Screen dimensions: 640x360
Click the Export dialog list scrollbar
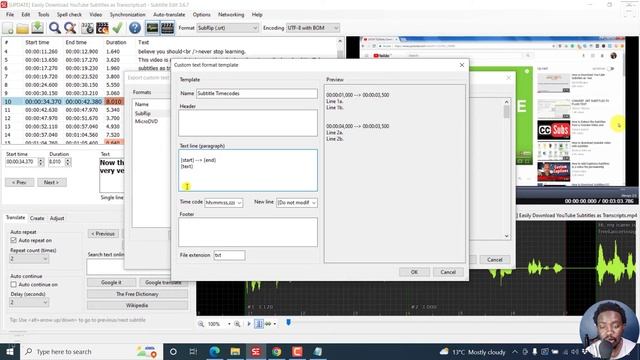point(507,169)
